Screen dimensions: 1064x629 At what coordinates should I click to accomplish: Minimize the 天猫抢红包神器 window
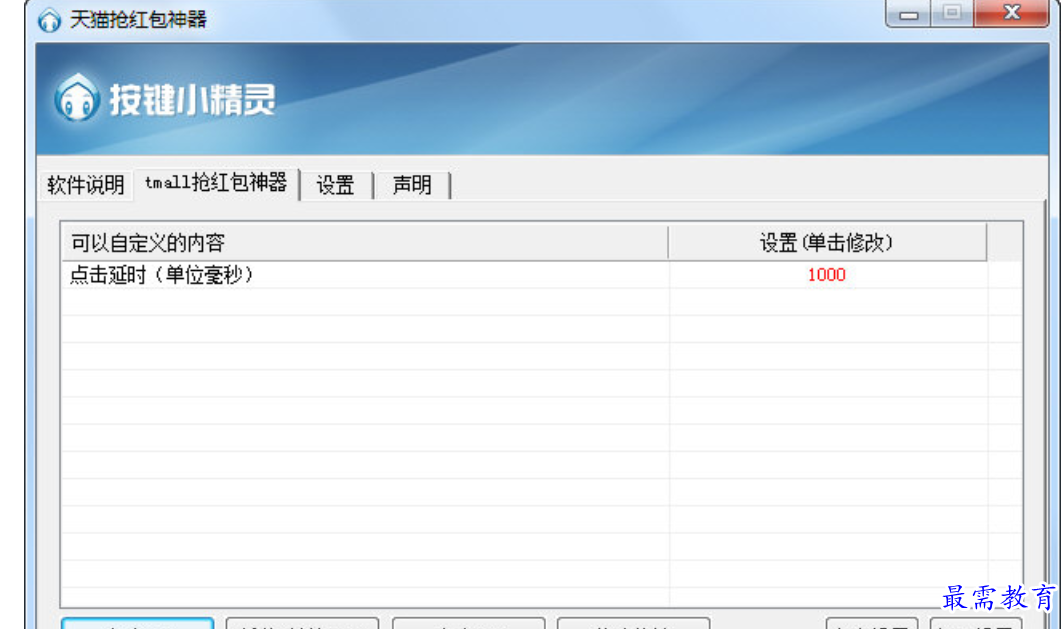[909, 13]
